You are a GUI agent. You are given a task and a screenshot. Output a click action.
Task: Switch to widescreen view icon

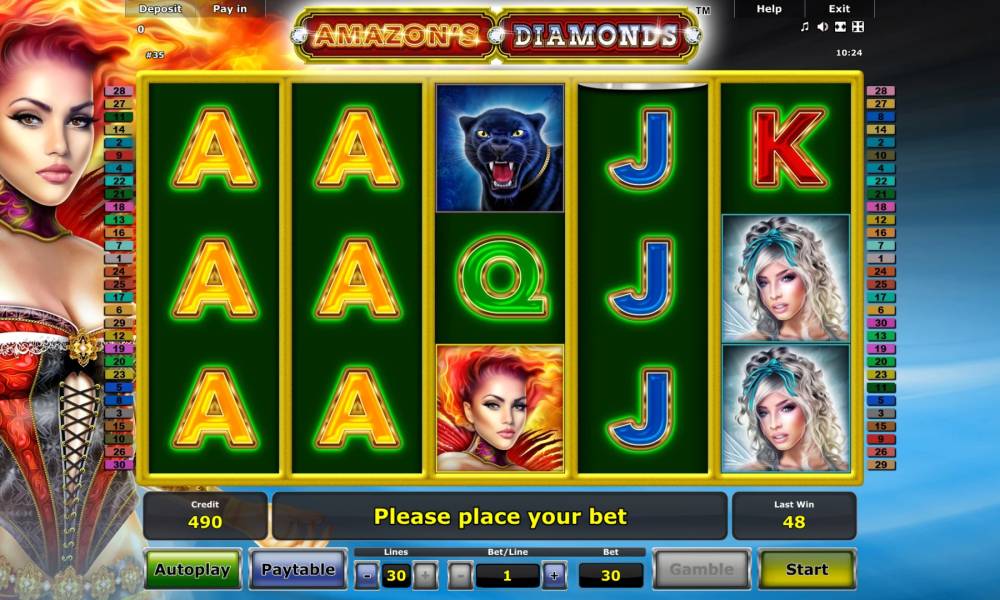(841, 27)
